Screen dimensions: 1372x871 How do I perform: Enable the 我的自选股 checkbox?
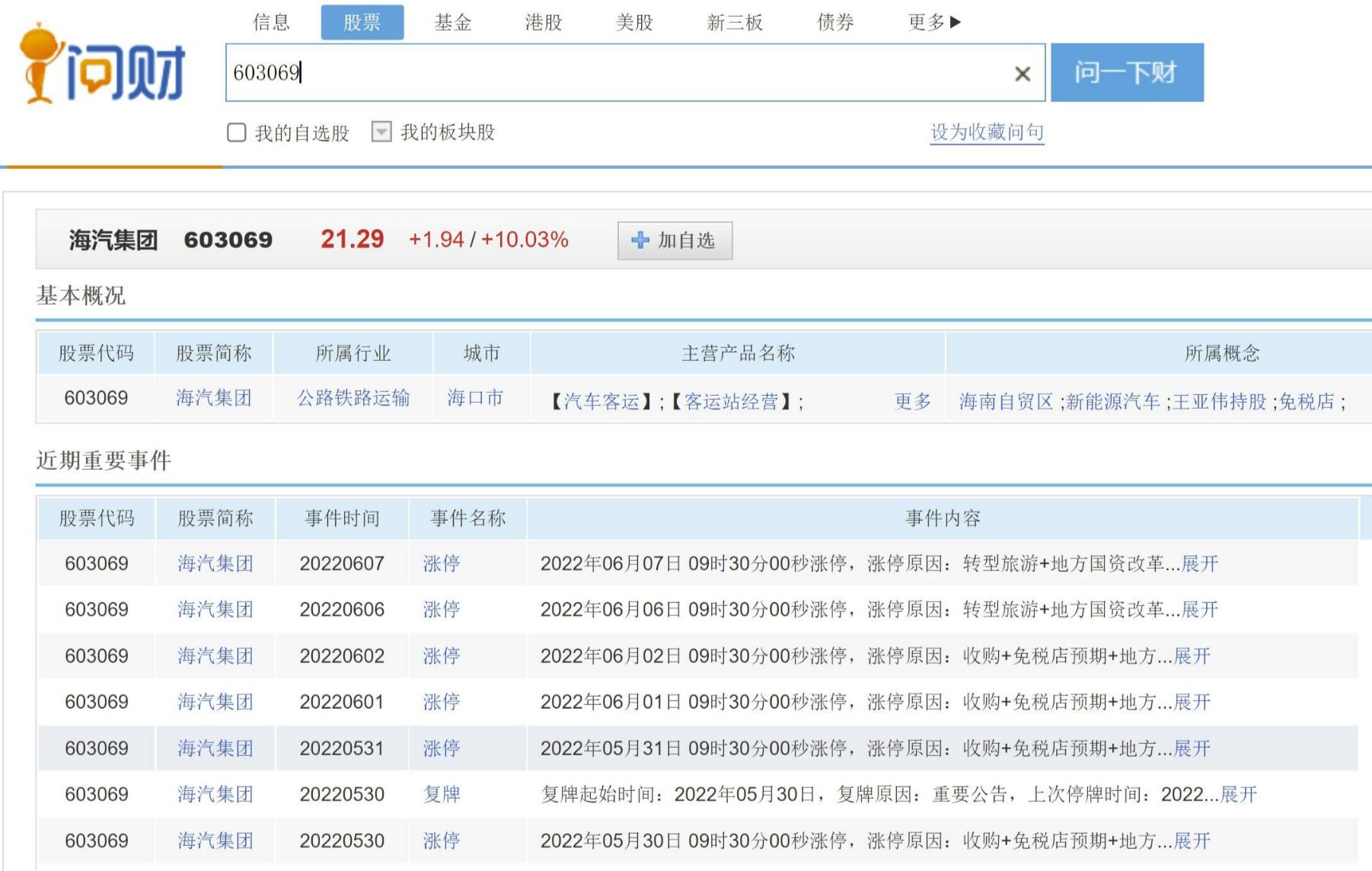[236, 132]
